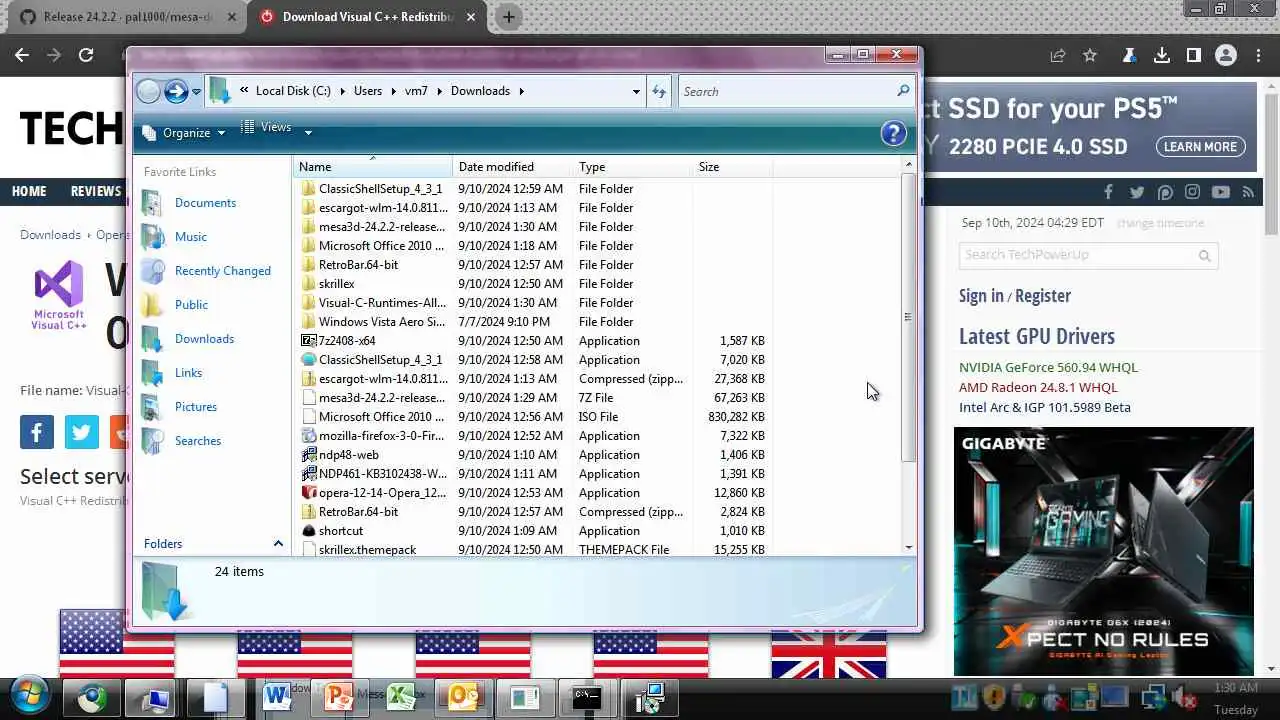Image resolution: width=1280 pixels, height=720 pixels.
Task: Open Word from the taskbar
Action: click(x=277, y=697)
